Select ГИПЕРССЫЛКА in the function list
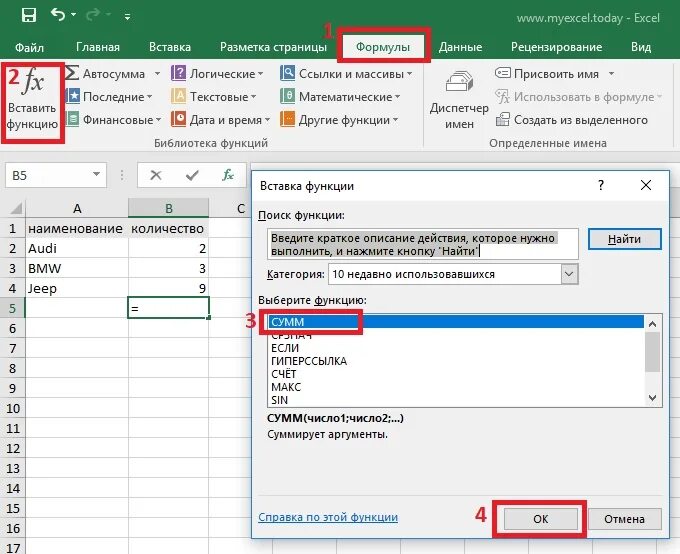 455,361
